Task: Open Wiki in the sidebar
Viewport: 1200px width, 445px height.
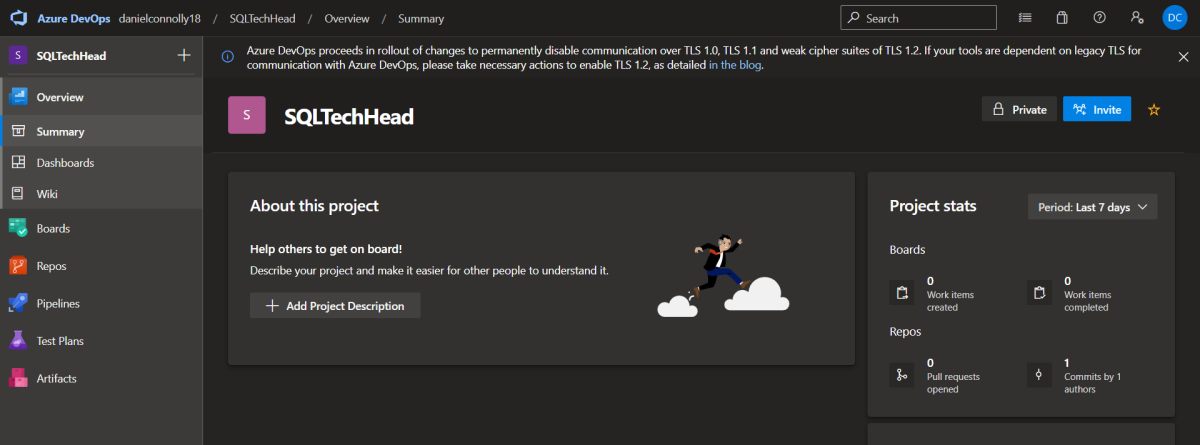Action: coord(101,193)
